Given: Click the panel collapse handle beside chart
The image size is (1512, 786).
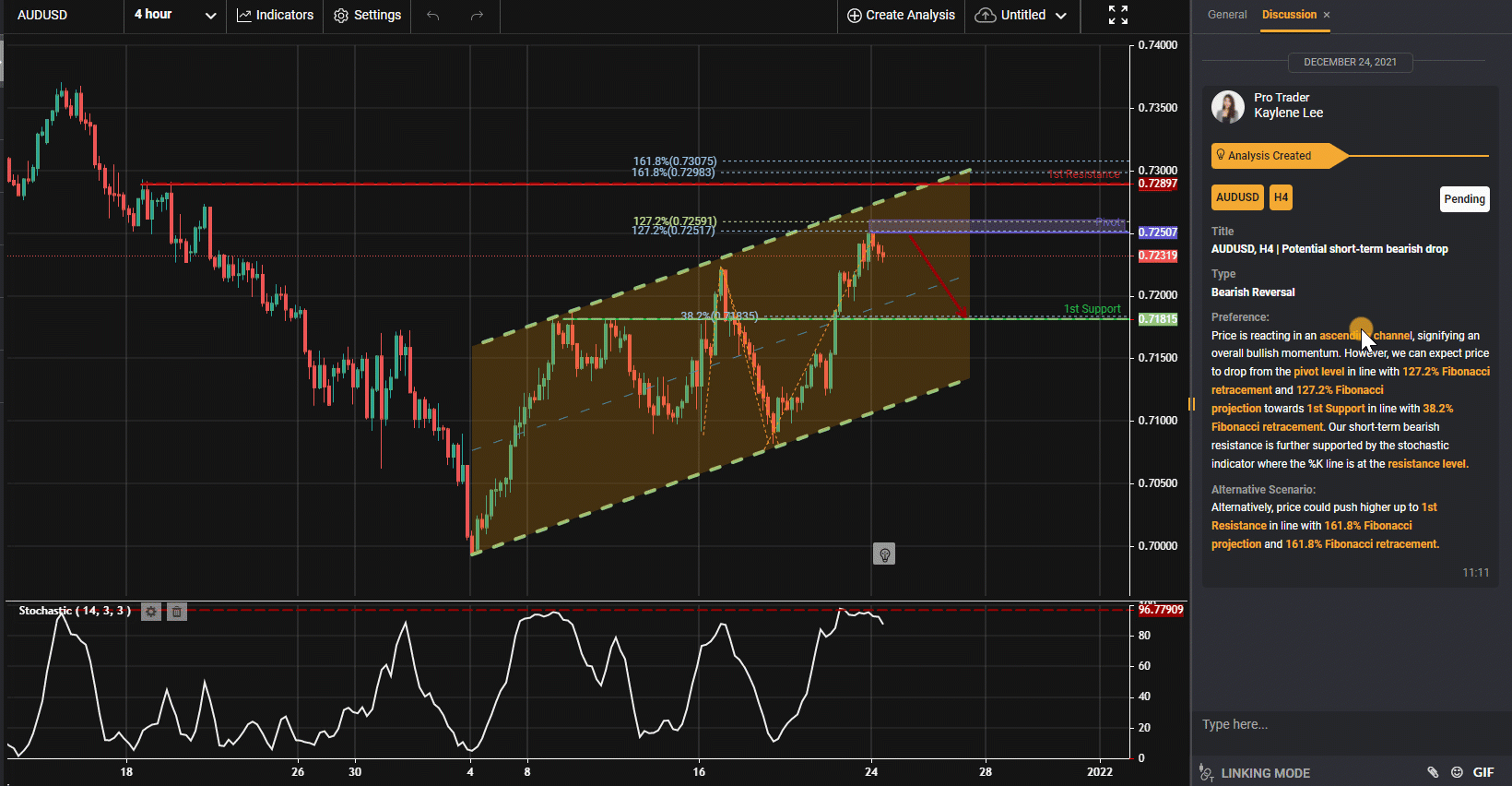Looking at the screenshot, I should point(1191,404).
